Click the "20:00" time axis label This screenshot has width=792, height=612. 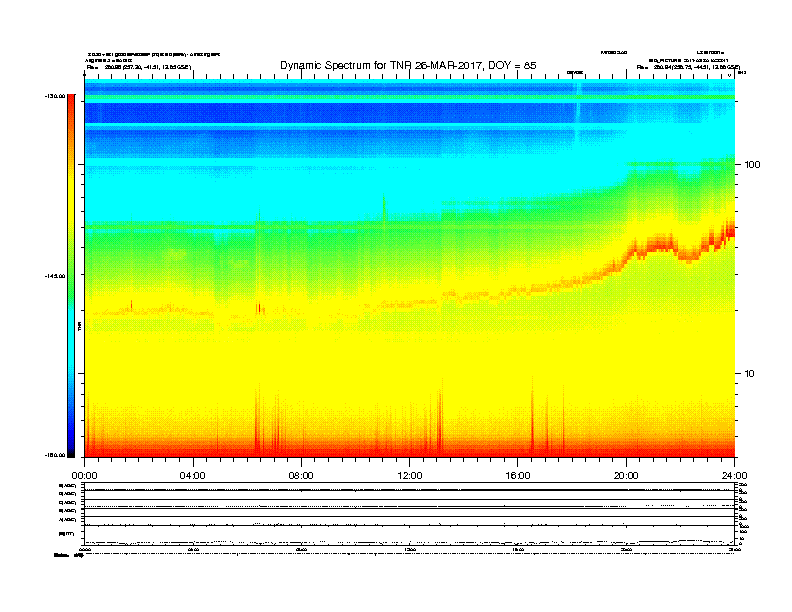[626, 476]
